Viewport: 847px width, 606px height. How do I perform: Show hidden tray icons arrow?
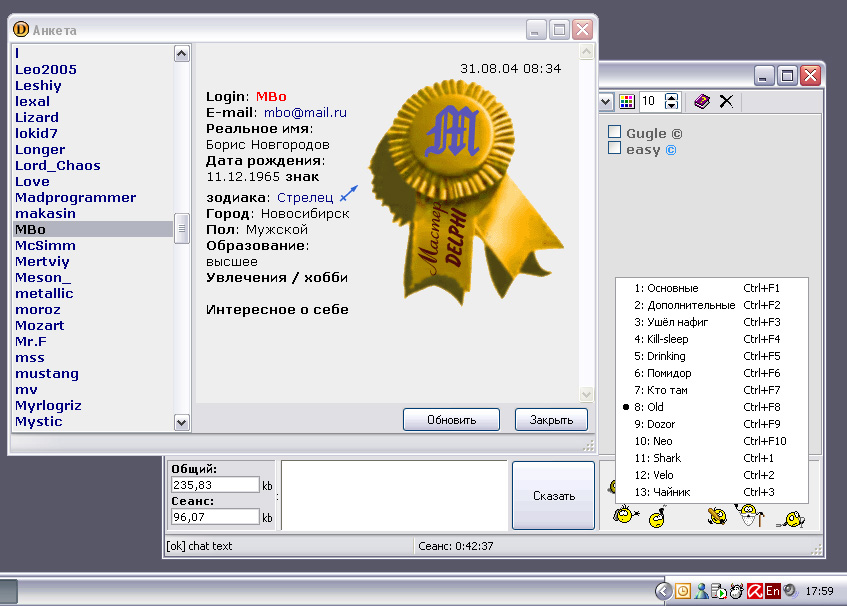tap(664, 591)
